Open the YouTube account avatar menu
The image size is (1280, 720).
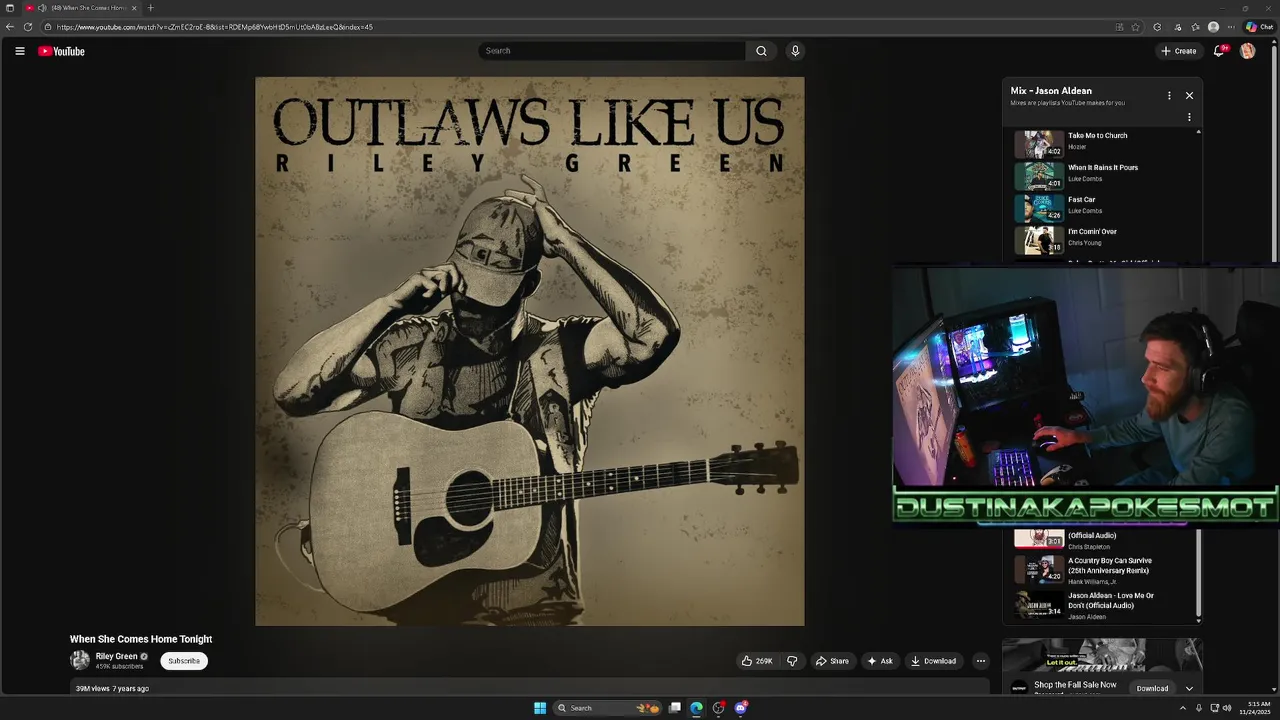pos(1247,51)
